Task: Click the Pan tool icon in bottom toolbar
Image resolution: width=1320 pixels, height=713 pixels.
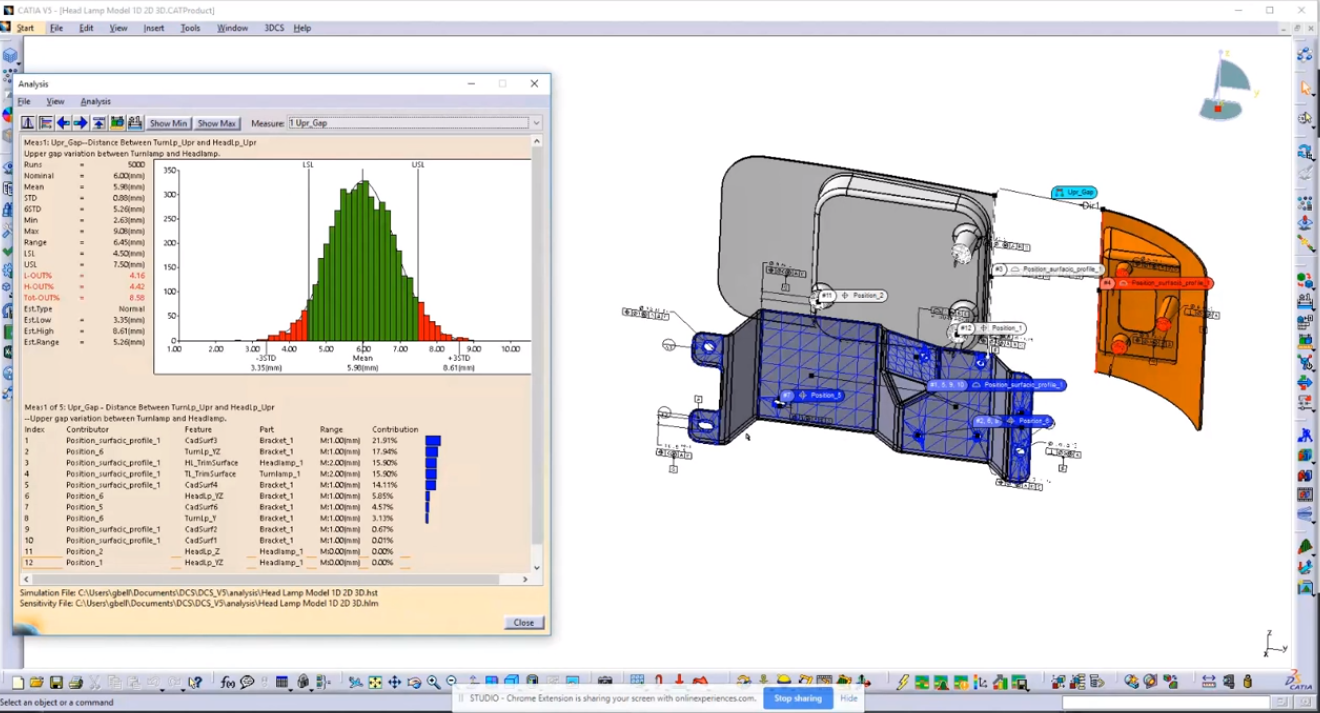Action: tap(394, 680)
